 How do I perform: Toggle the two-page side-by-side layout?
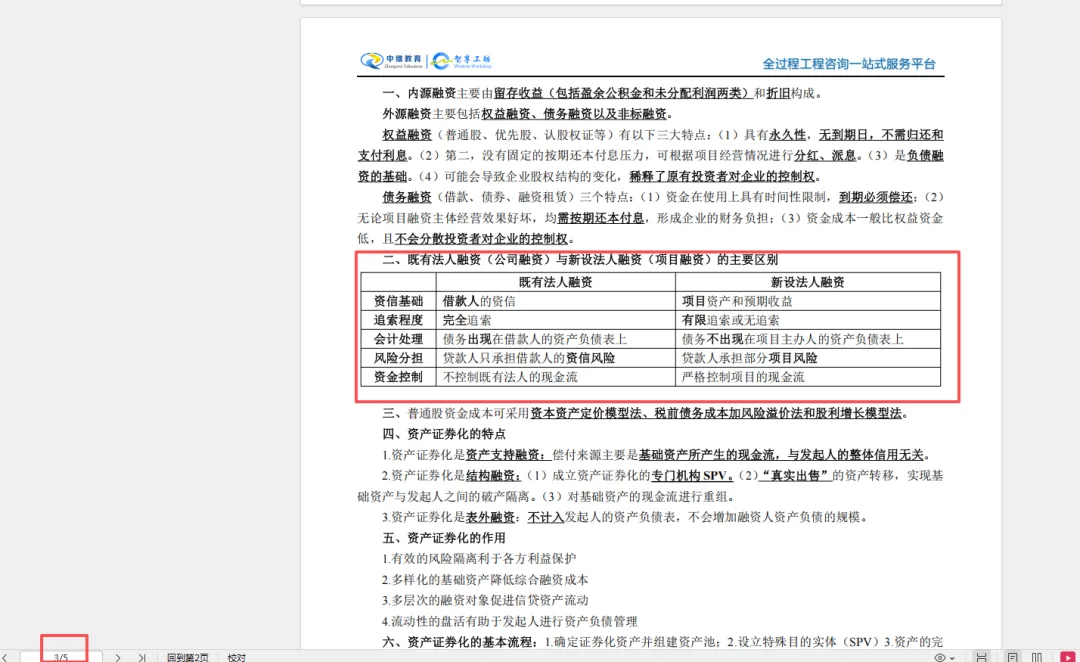coord(1037,657)
